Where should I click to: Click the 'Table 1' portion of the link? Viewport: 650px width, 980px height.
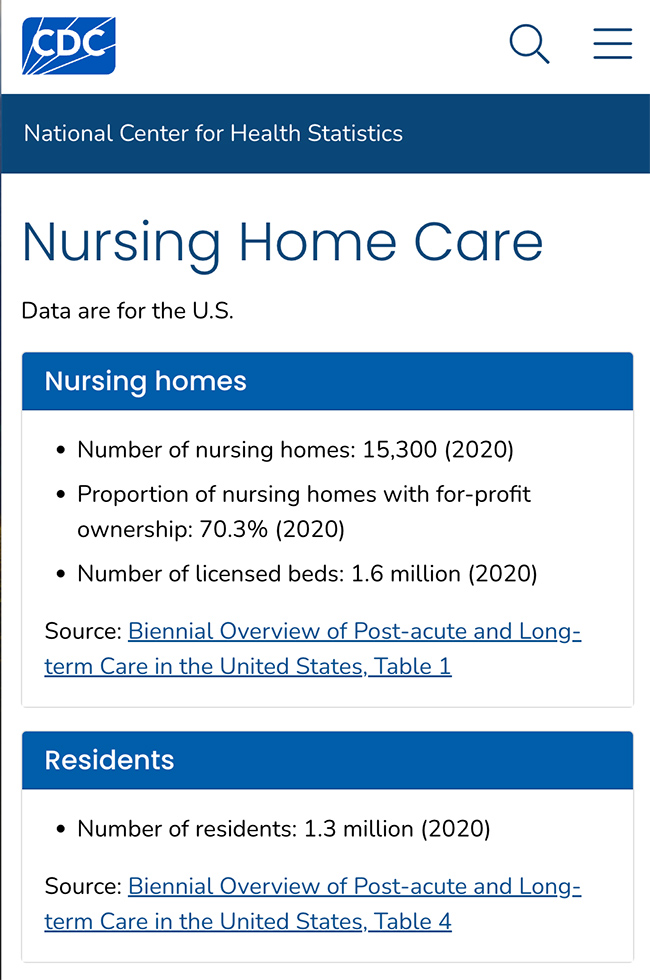pos(412,666)
